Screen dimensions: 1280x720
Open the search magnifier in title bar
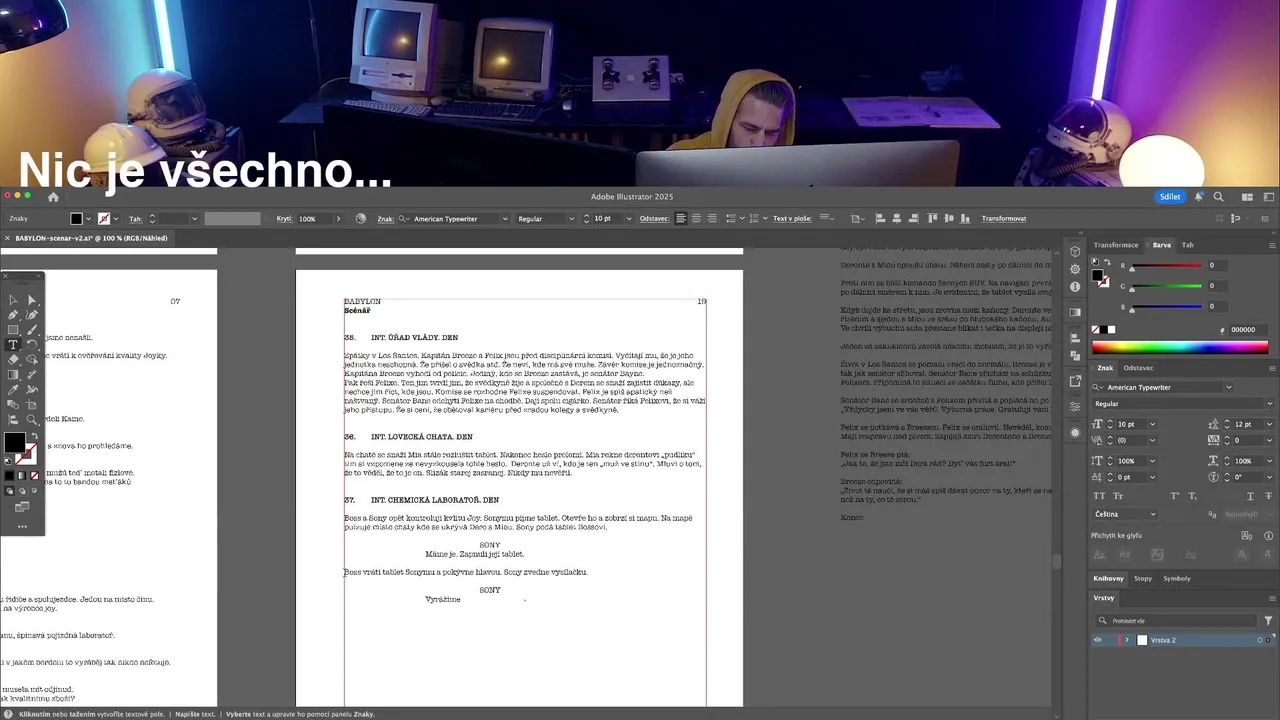point(1218,197)
